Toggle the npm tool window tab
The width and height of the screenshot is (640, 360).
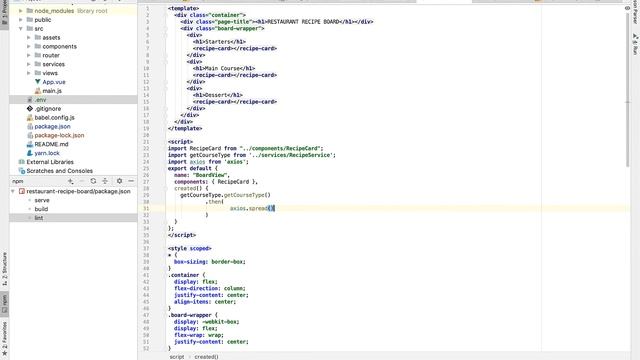pos(4,304)
